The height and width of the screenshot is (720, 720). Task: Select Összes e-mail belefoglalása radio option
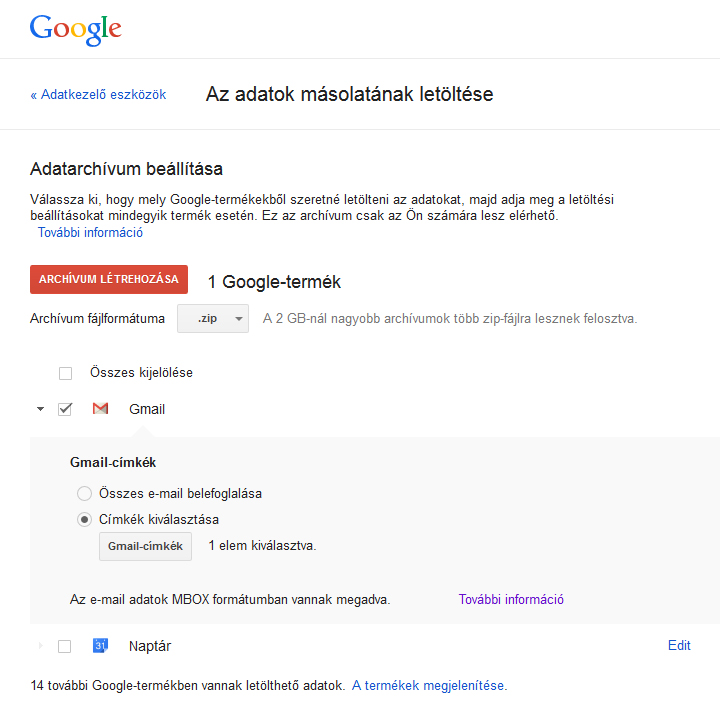click(x=85, y=493)
